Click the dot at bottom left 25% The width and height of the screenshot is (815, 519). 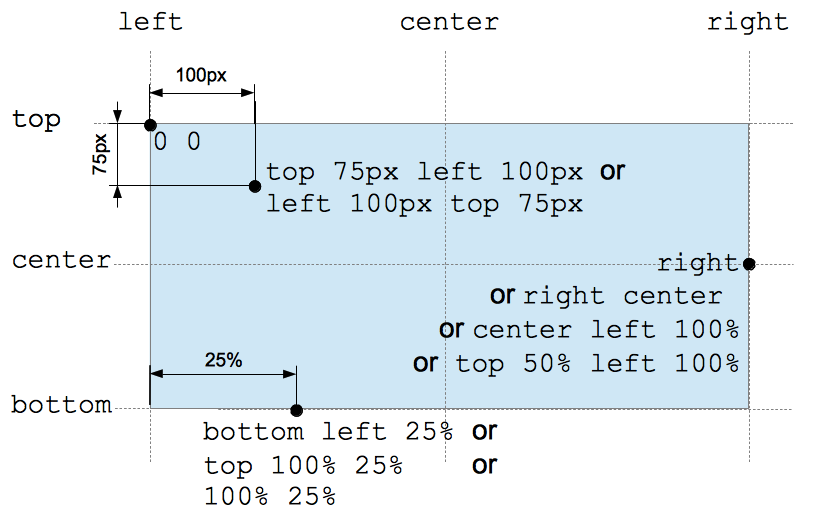(296, 410)
